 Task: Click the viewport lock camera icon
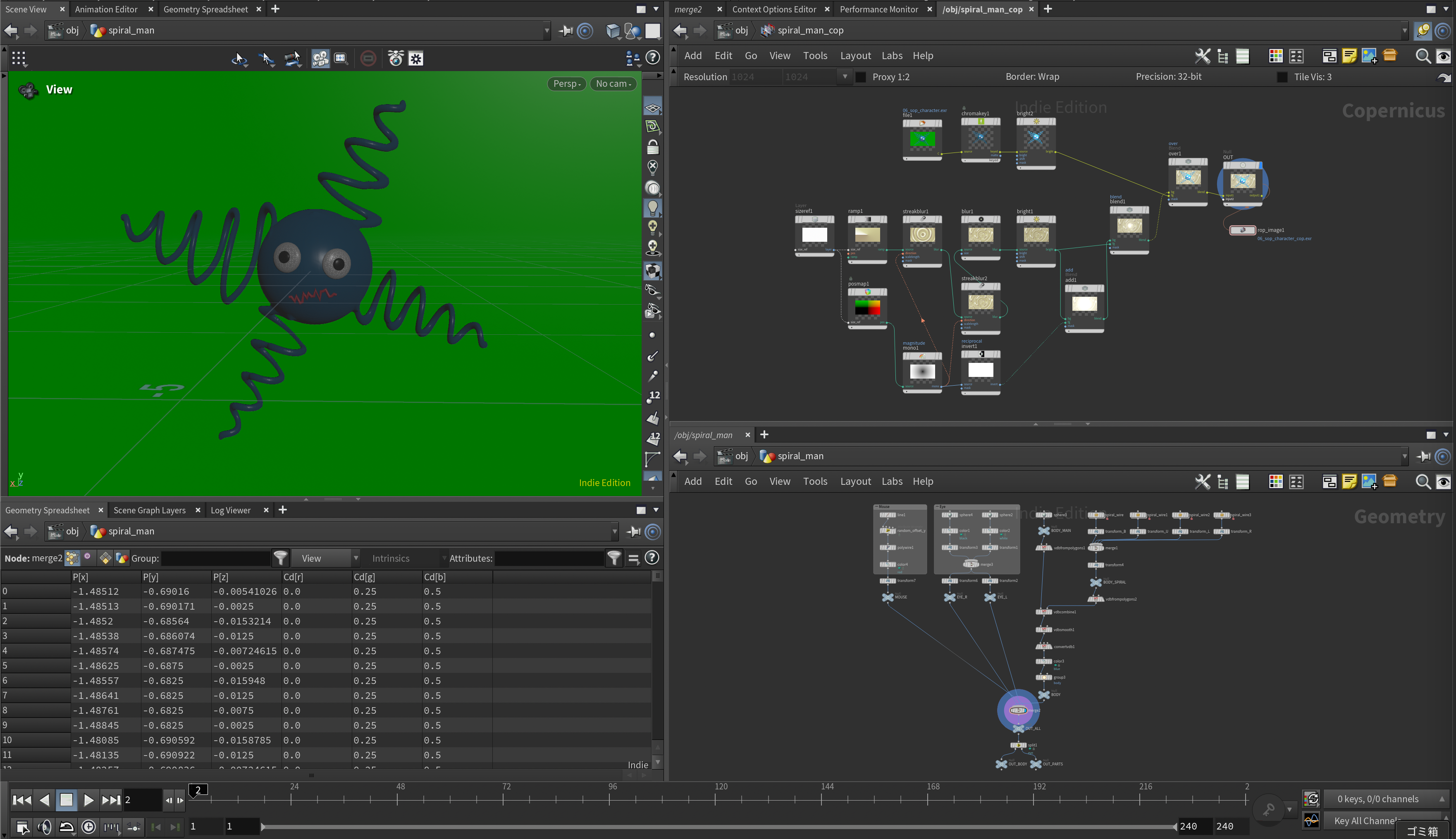[652, 148]
